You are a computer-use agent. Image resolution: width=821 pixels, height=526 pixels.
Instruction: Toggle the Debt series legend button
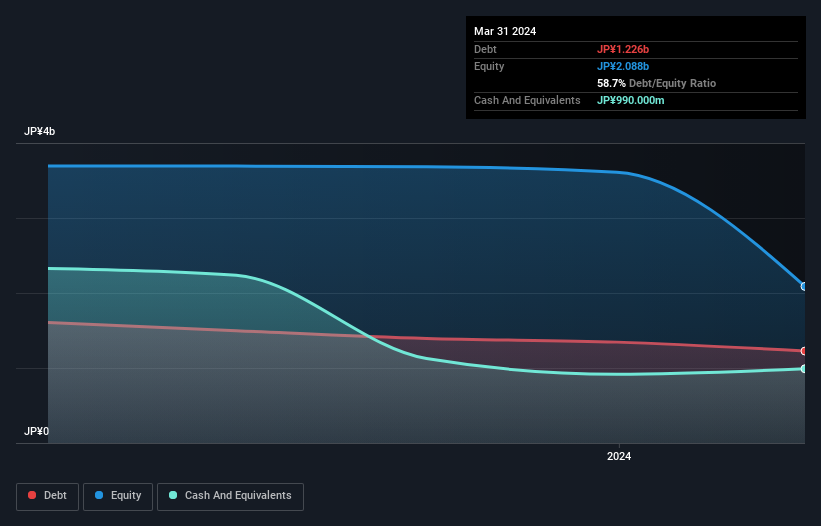pos(47,496)
